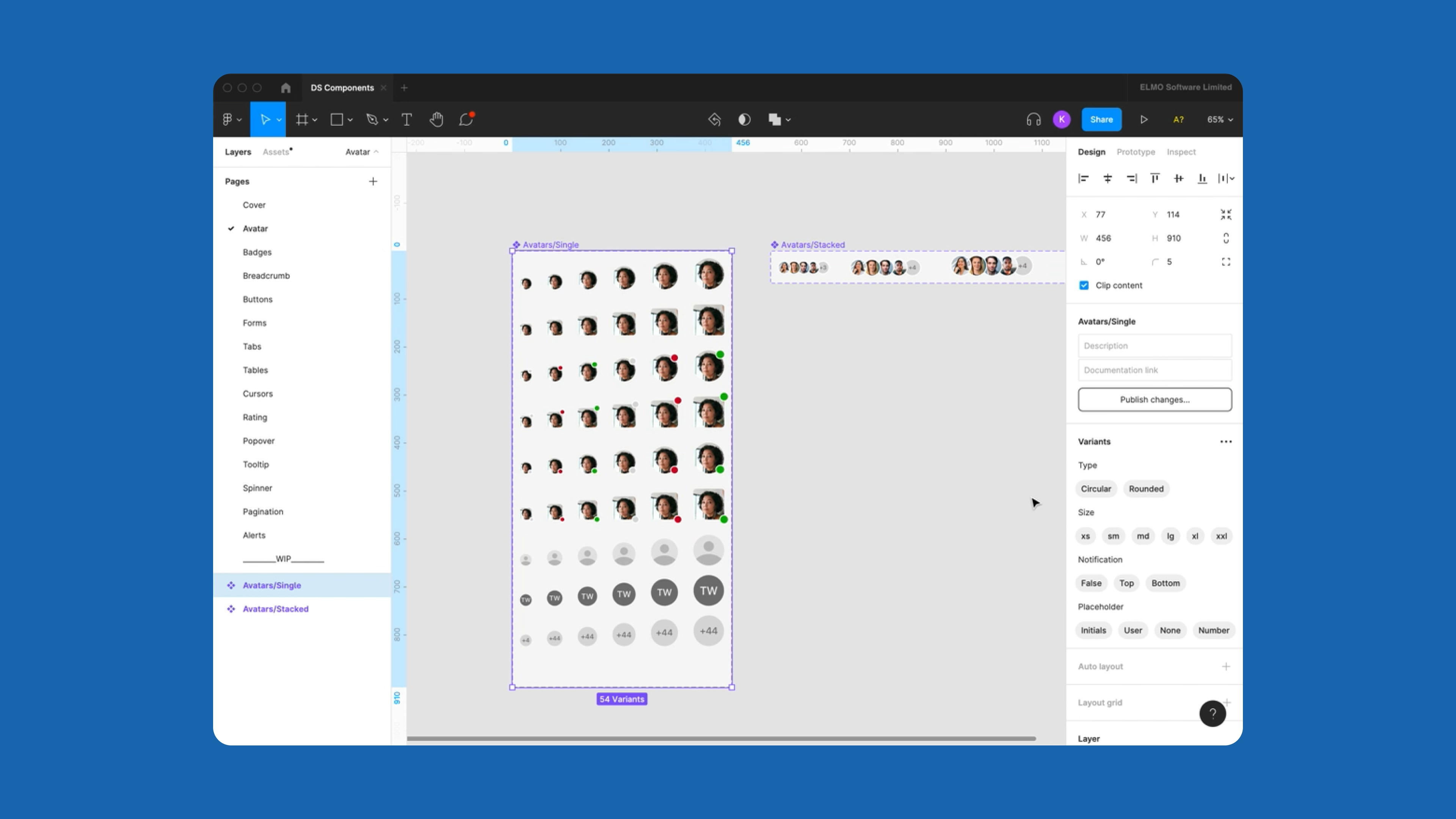The width and height of the screenshot is (1456, 819).
Task: Select the xs size variant
Action: pyautogui.click(x=1085, y=536)
